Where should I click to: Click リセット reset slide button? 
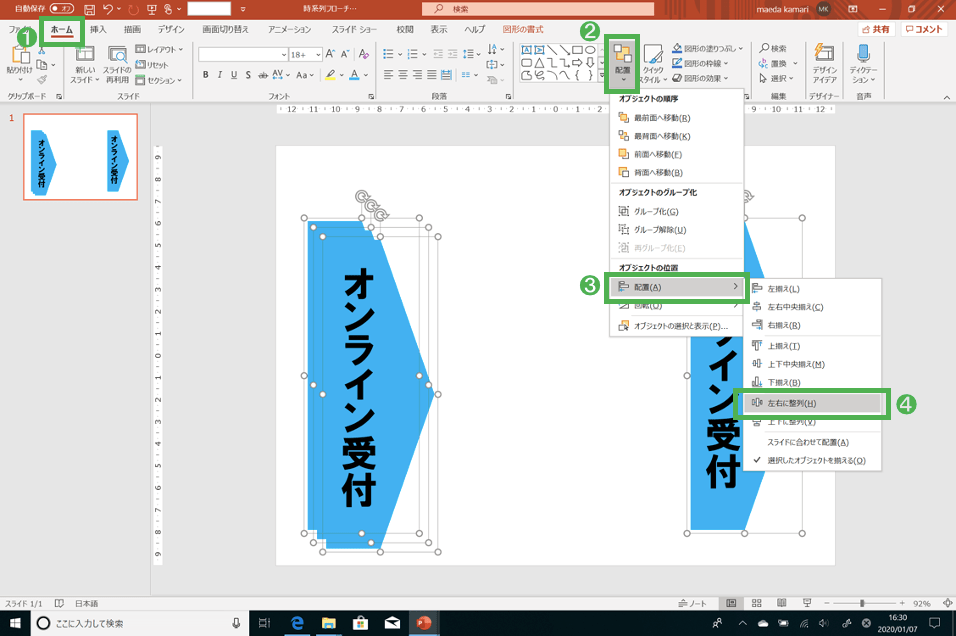[x=152, y=65]
